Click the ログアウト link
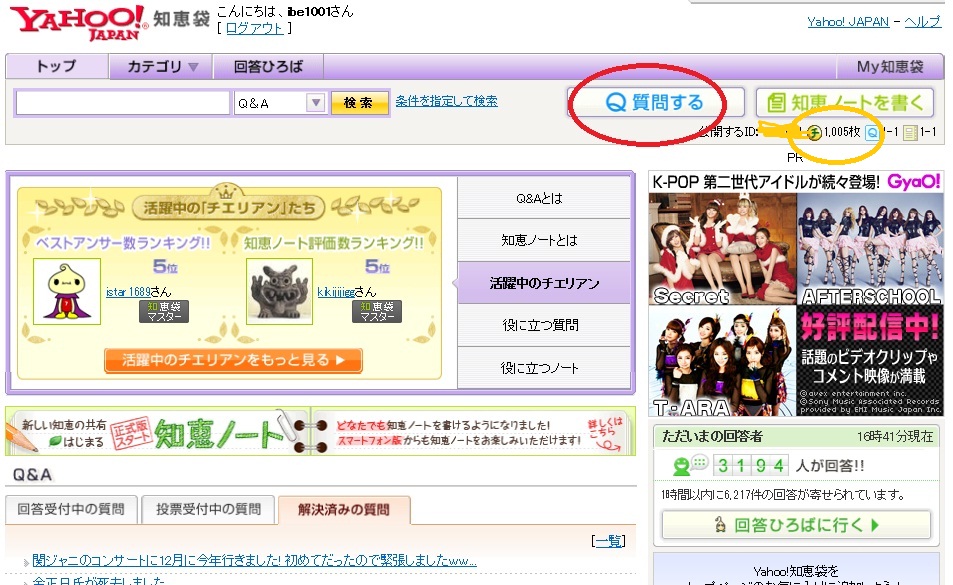 tap(255, 28)
